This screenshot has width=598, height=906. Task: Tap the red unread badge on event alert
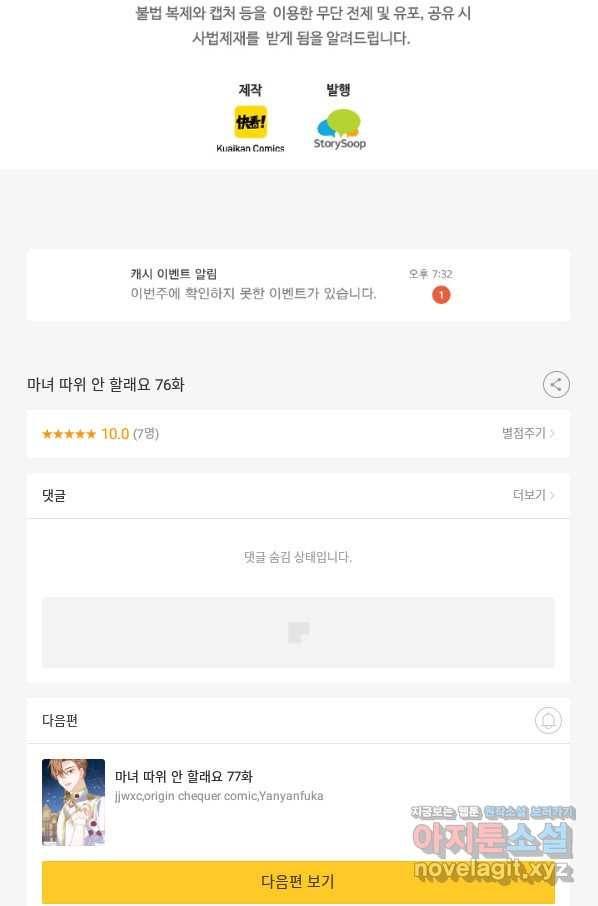click(x=441, y=295)
